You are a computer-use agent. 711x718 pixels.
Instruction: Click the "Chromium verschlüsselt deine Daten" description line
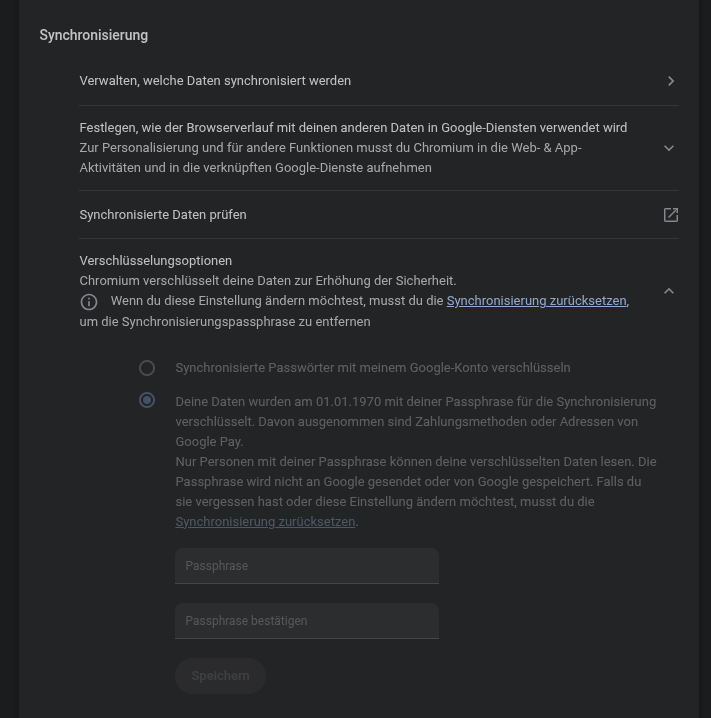[268, 281]
